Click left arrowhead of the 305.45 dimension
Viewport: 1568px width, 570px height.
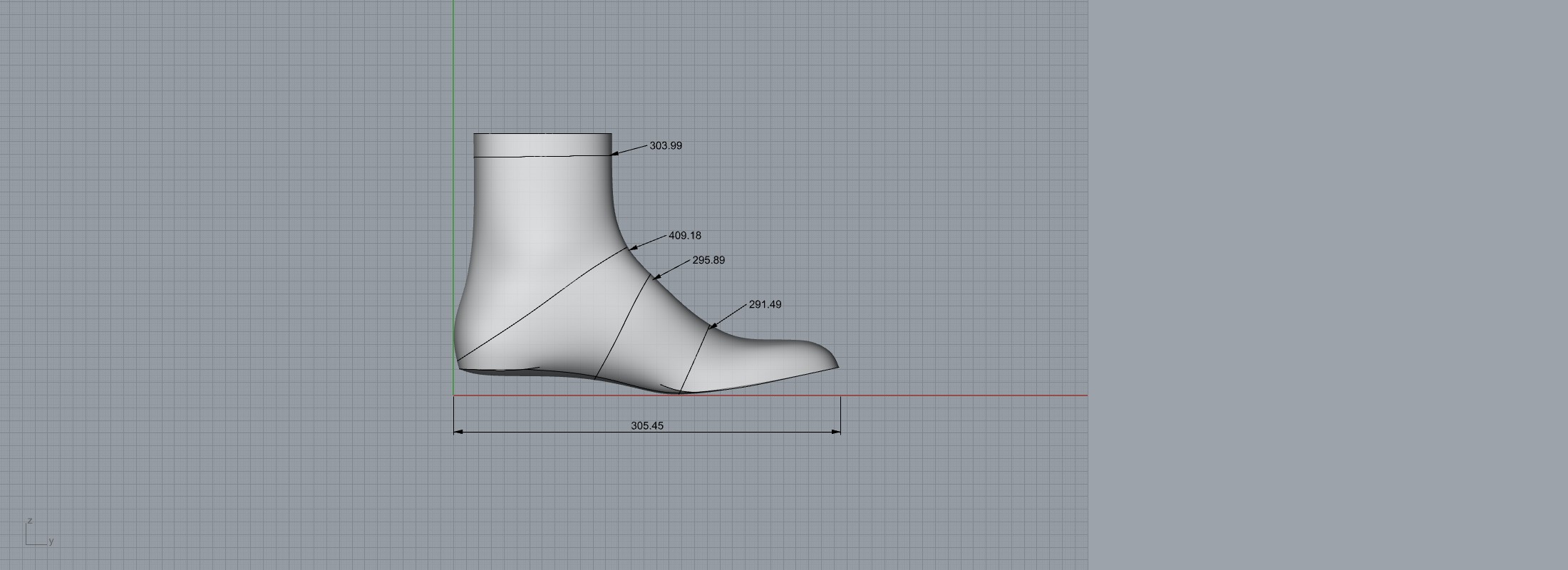click(458, 432)
